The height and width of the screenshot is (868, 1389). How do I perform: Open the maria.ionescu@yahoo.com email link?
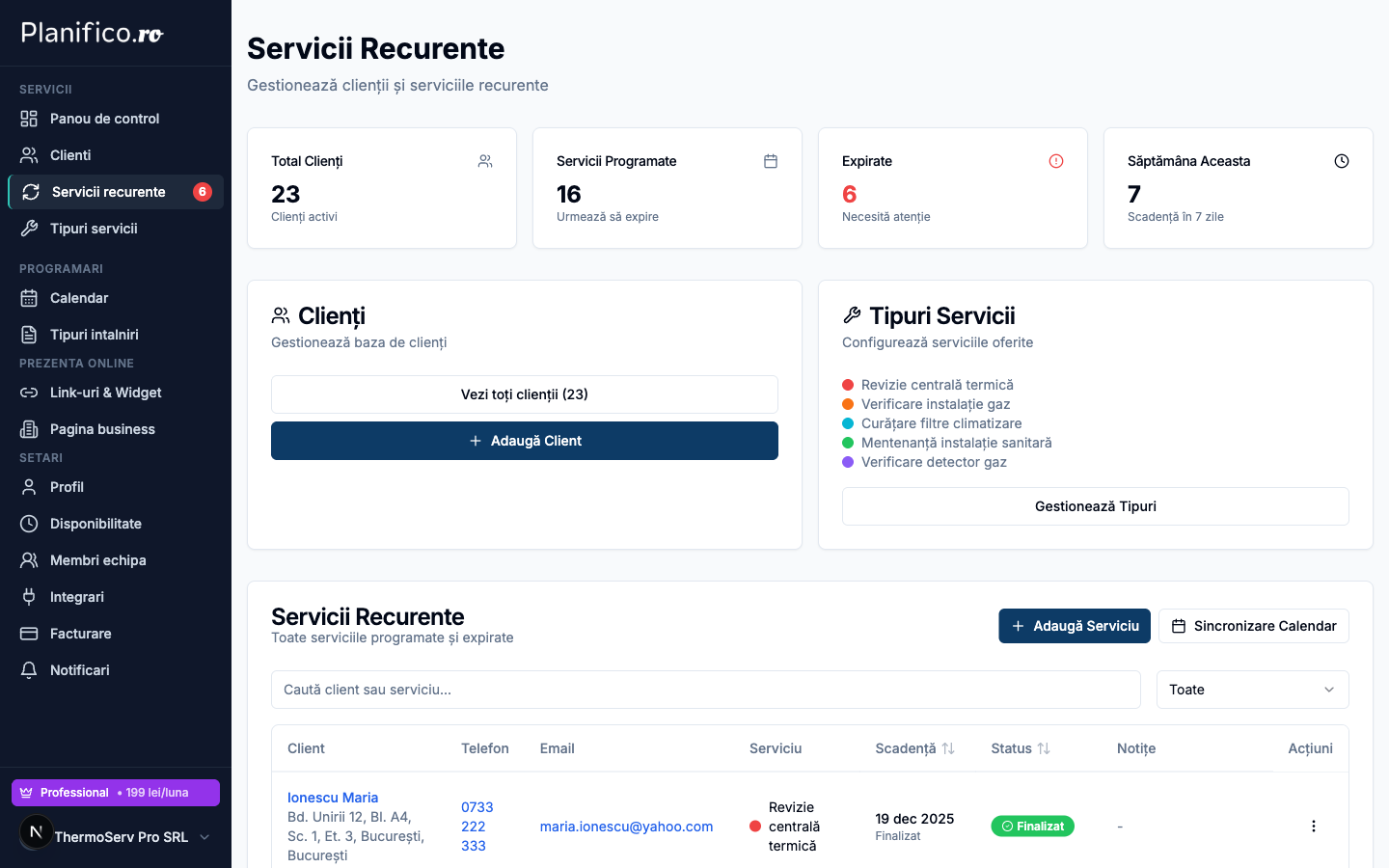click(x=627, y=827)
